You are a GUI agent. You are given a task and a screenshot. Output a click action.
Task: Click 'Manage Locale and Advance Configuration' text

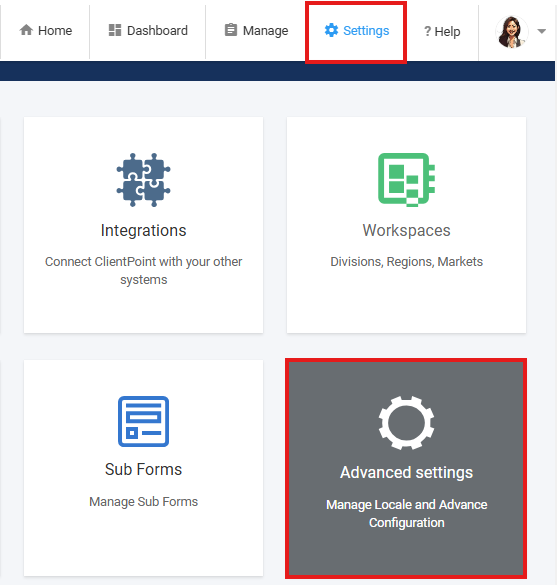tap(407, 513)
